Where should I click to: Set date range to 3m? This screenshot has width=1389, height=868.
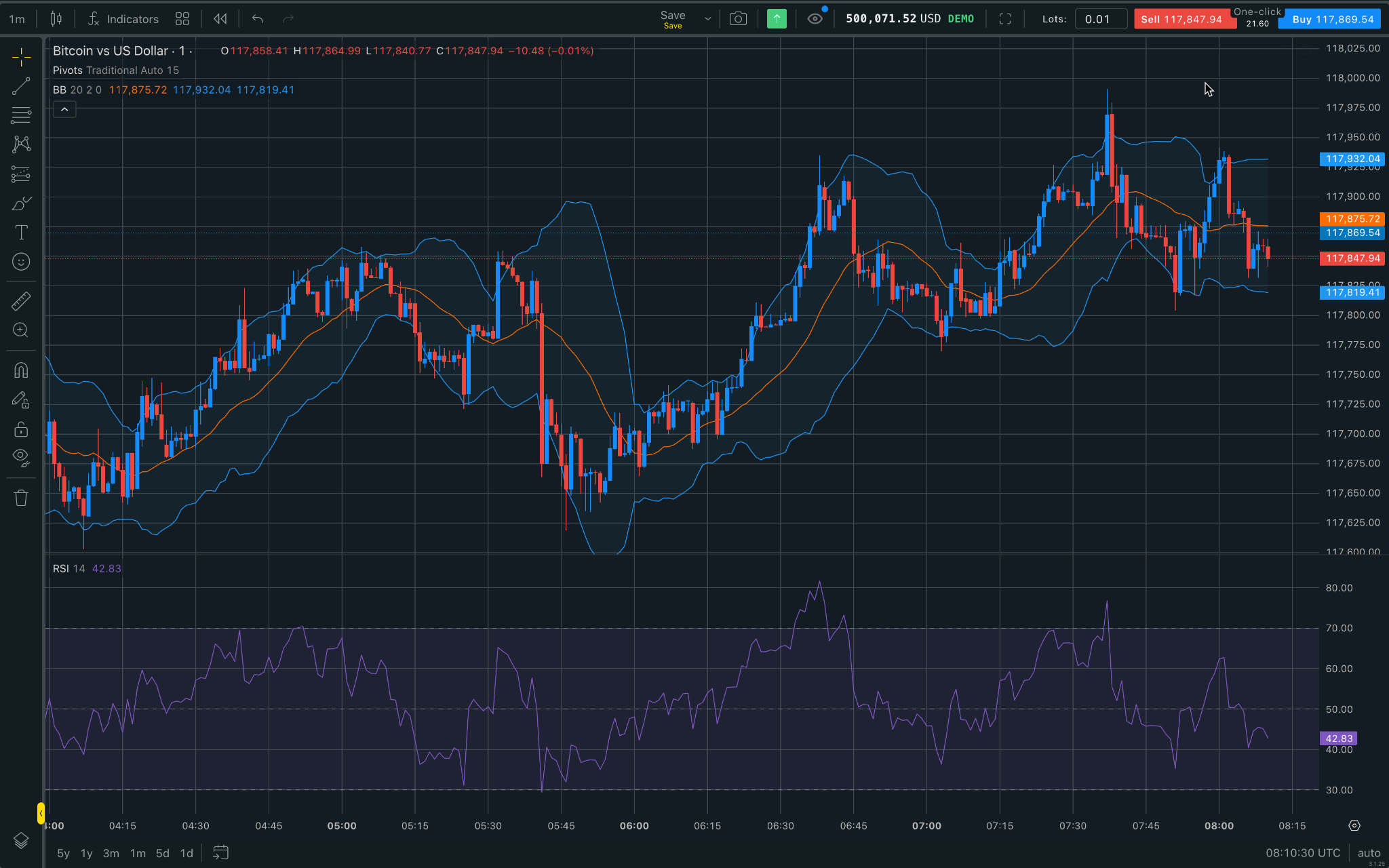(111, 853)
